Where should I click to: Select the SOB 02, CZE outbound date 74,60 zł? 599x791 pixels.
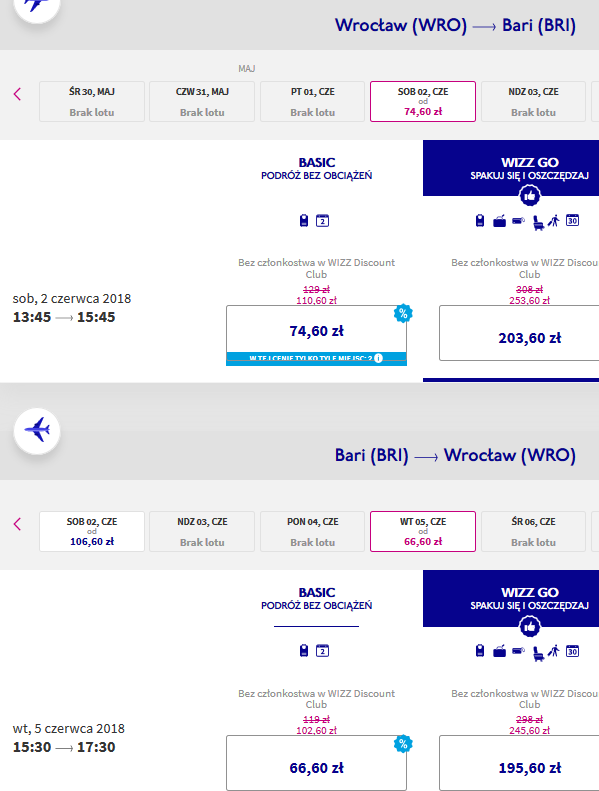tap(423, 101)
